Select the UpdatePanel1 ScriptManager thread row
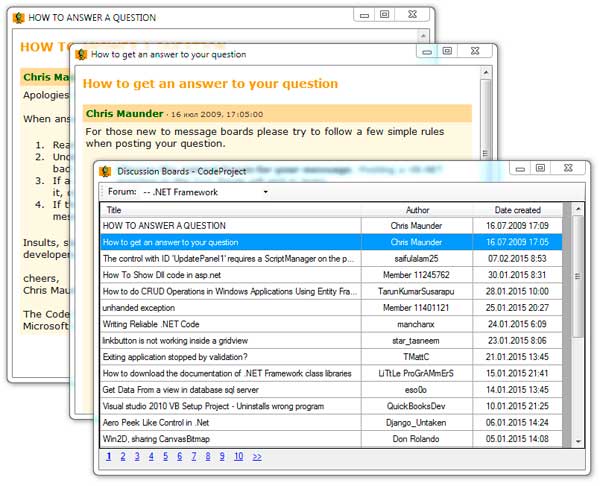 point(331,259)
